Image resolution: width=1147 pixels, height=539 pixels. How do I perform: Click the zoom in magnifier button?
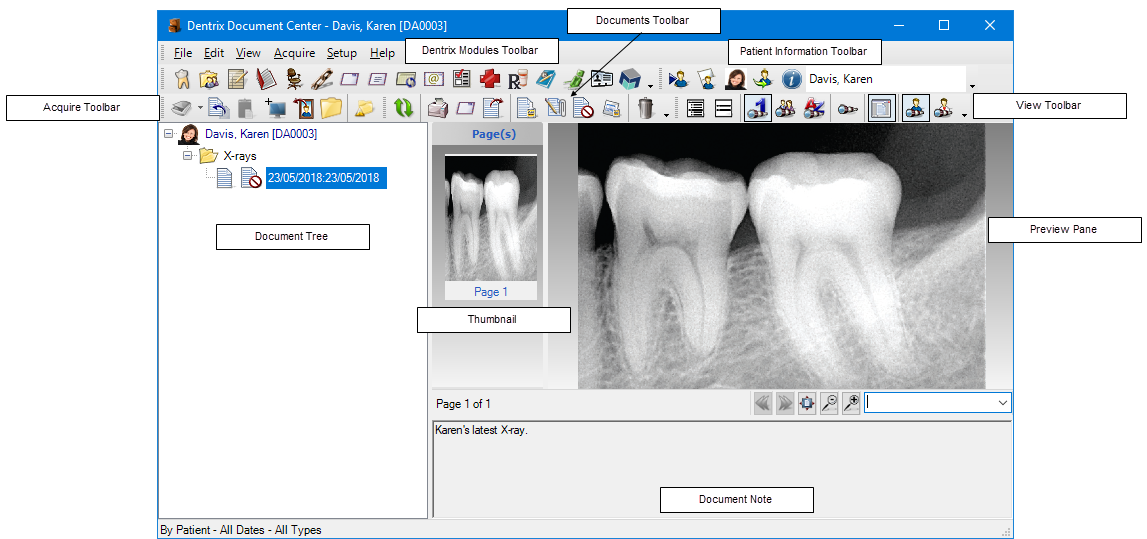click(851, 404)
